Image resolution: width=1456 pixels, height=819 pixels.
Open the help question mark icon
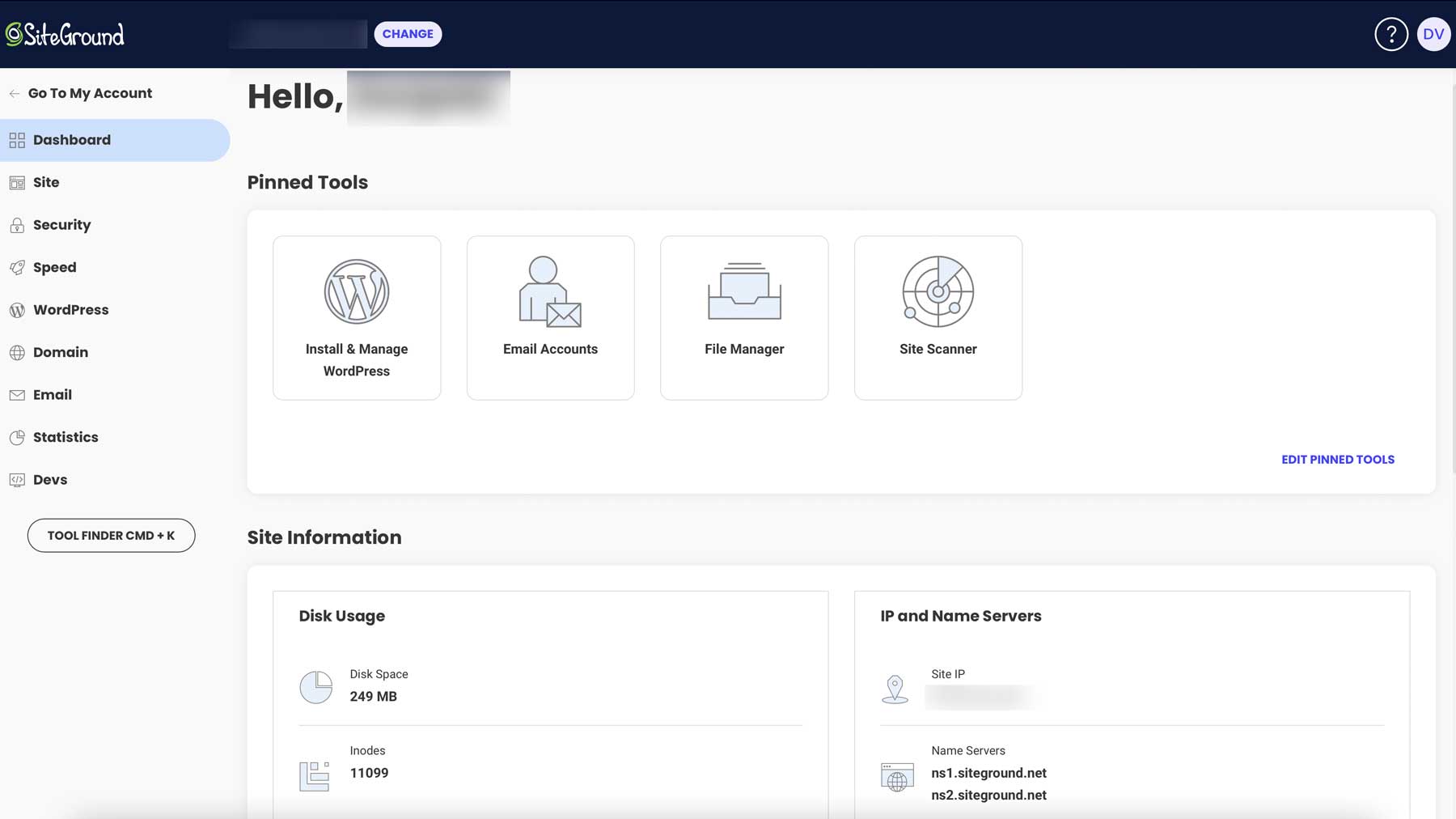coord(1390,33)
